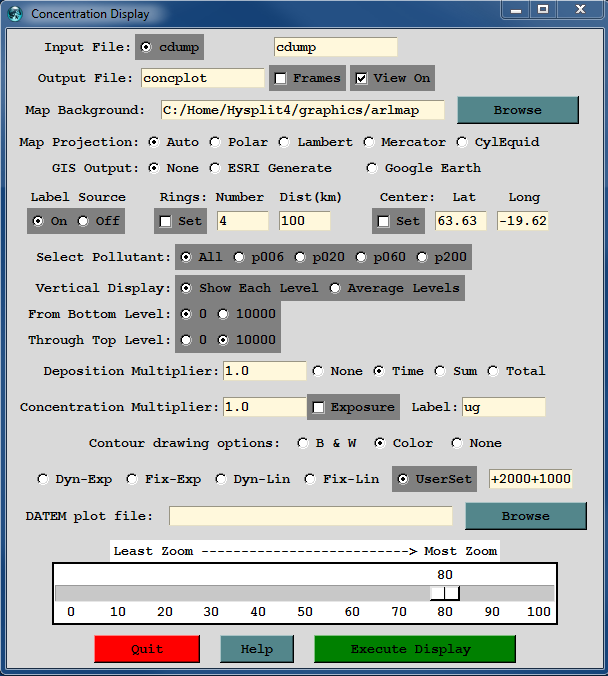Choose Google Earth GIS output
608x676 pixels.
tap(373, 168)
